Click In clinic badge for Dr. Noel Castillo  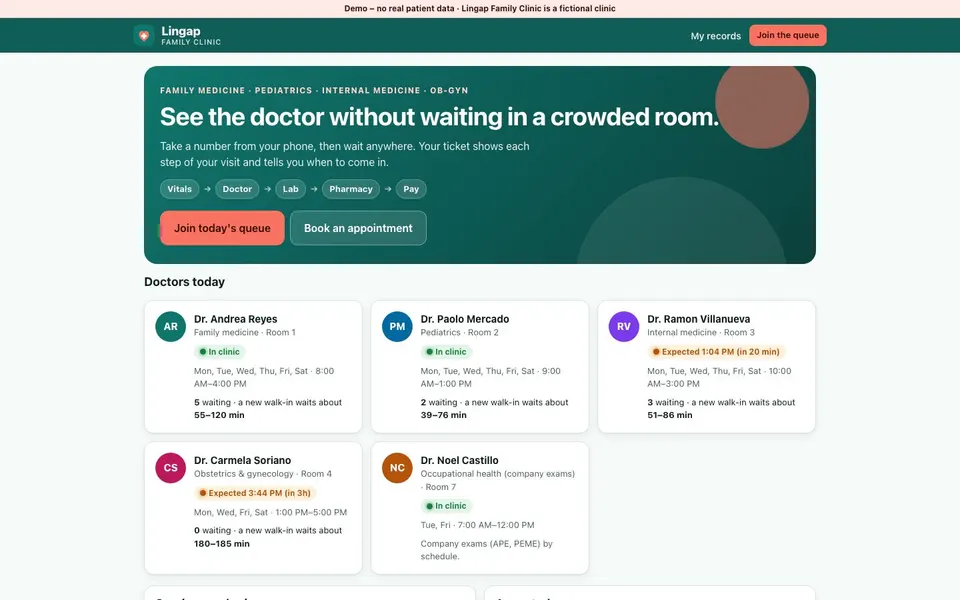coord(446,506)
